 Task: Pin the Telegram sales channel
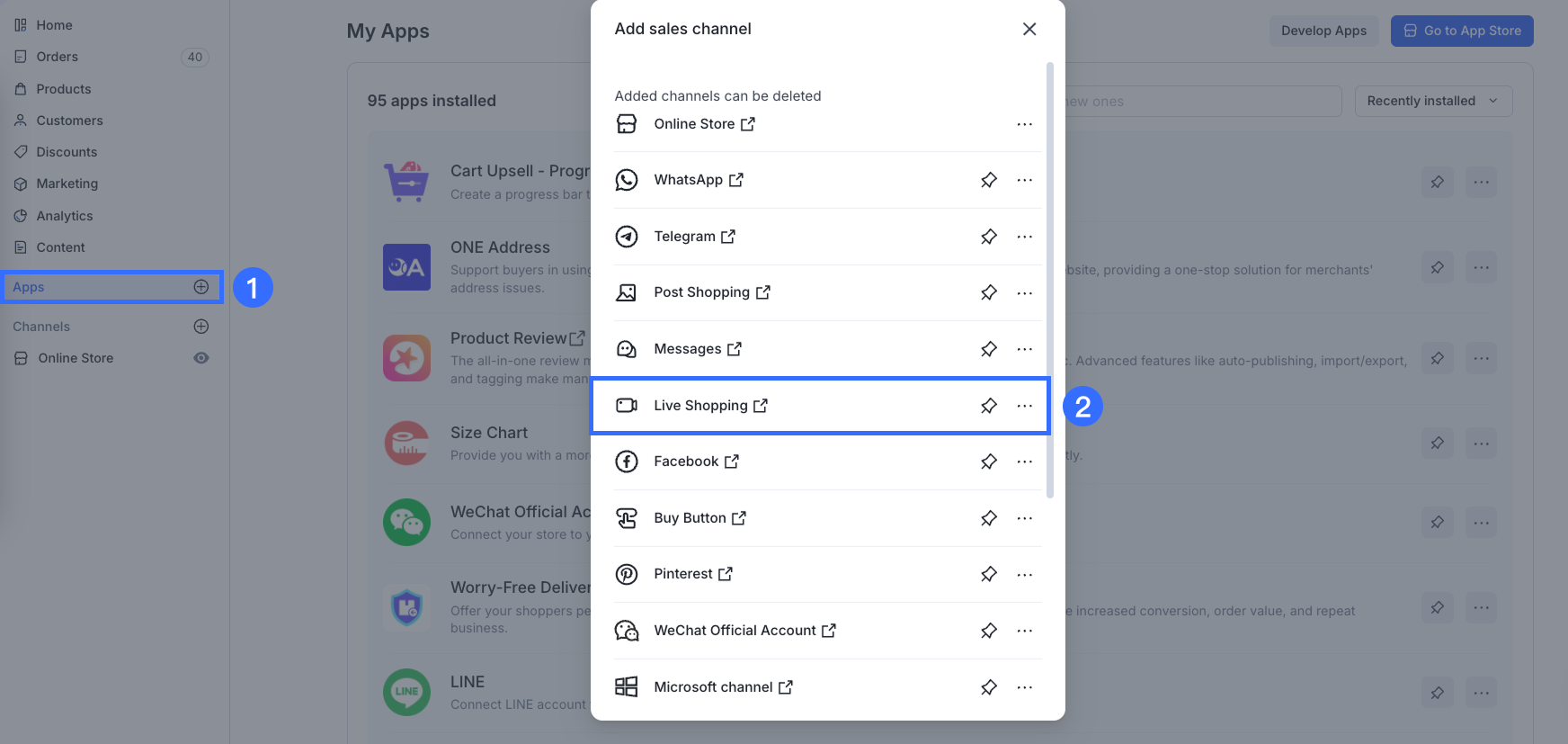[988, 237]
